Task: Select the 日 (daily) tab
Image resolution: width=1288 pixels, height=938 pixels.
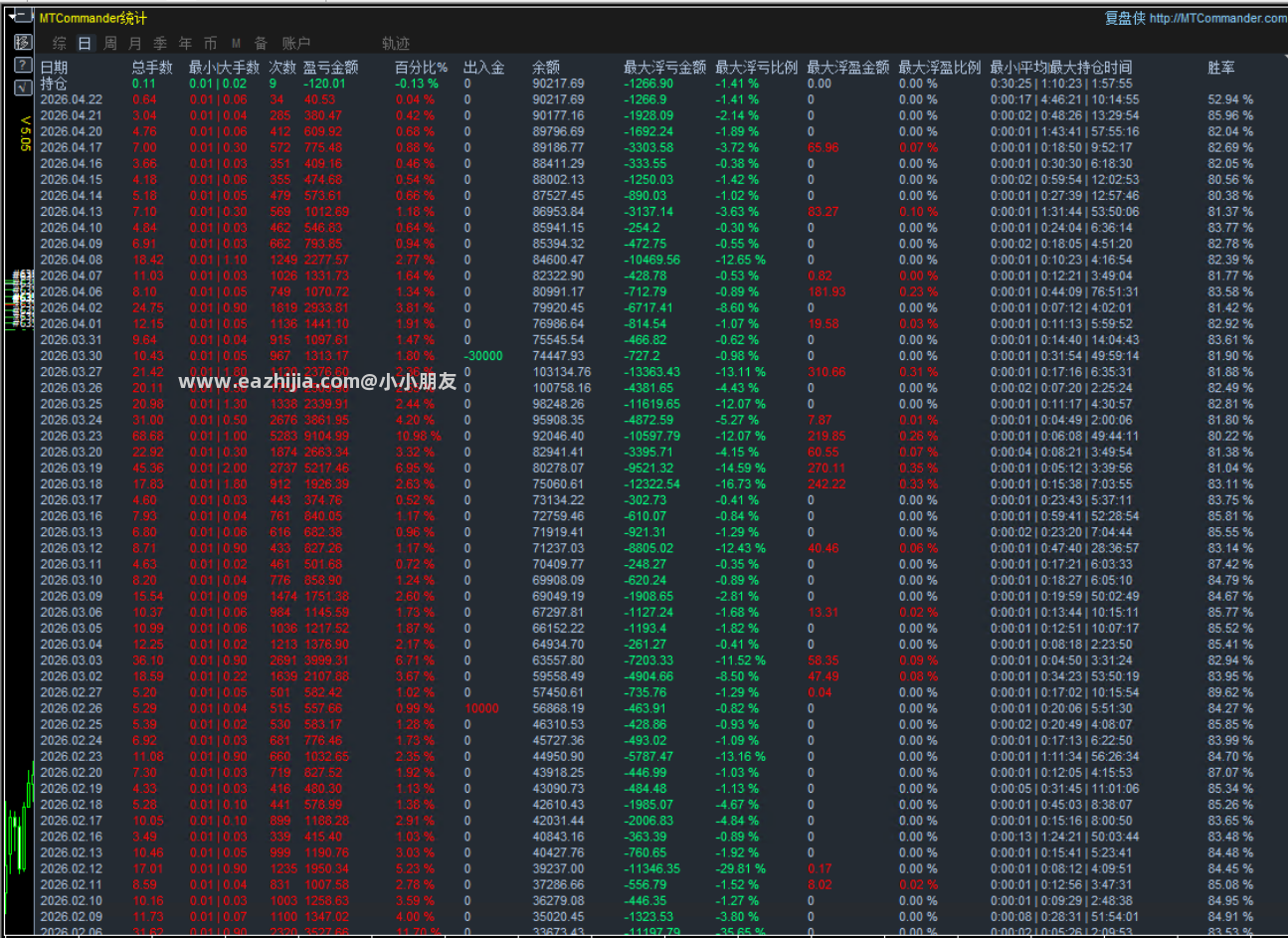Action: 85,43
